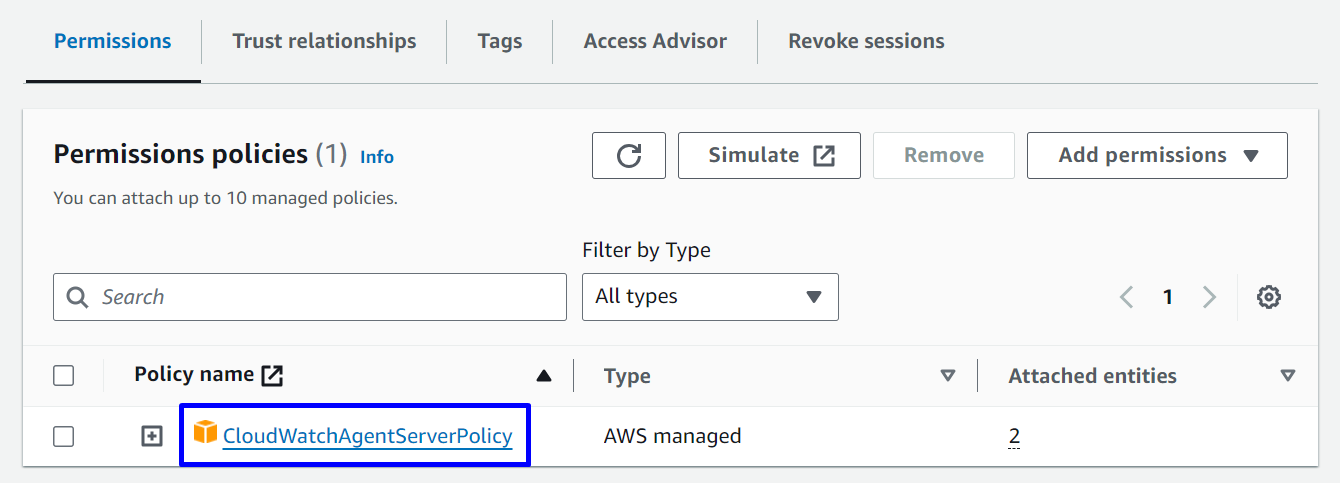Click the external link icon beside Policy name

272,376
